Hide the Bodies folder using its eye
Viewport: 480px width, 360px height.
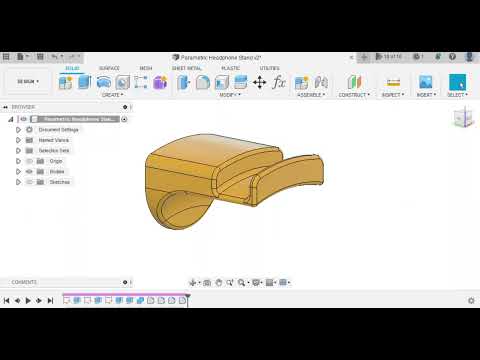[x=29, y=172]
